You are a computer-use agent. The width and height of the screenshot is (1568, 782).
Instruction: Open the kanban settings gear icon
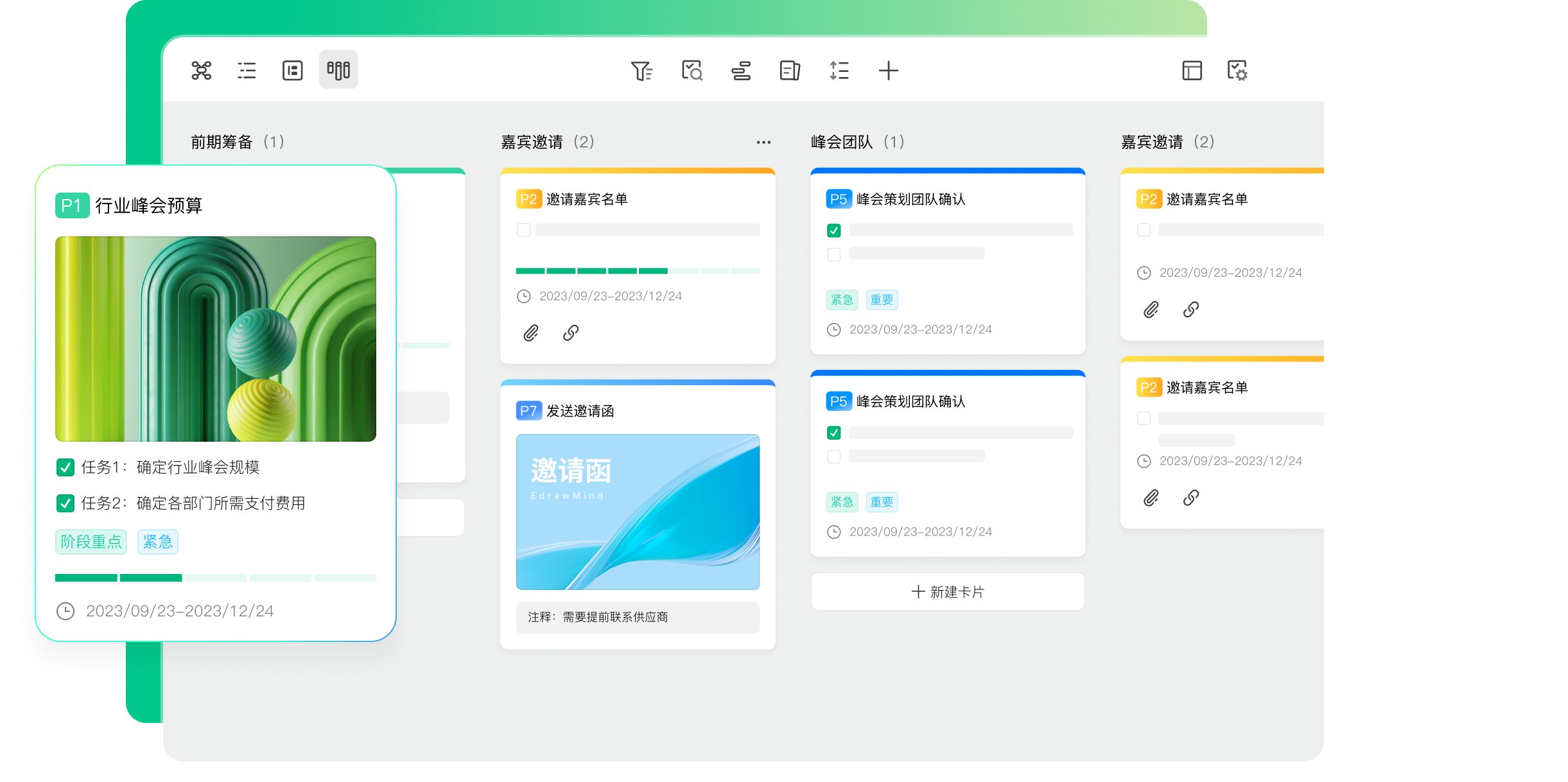pyautogui.click(x=1237, y=71)
